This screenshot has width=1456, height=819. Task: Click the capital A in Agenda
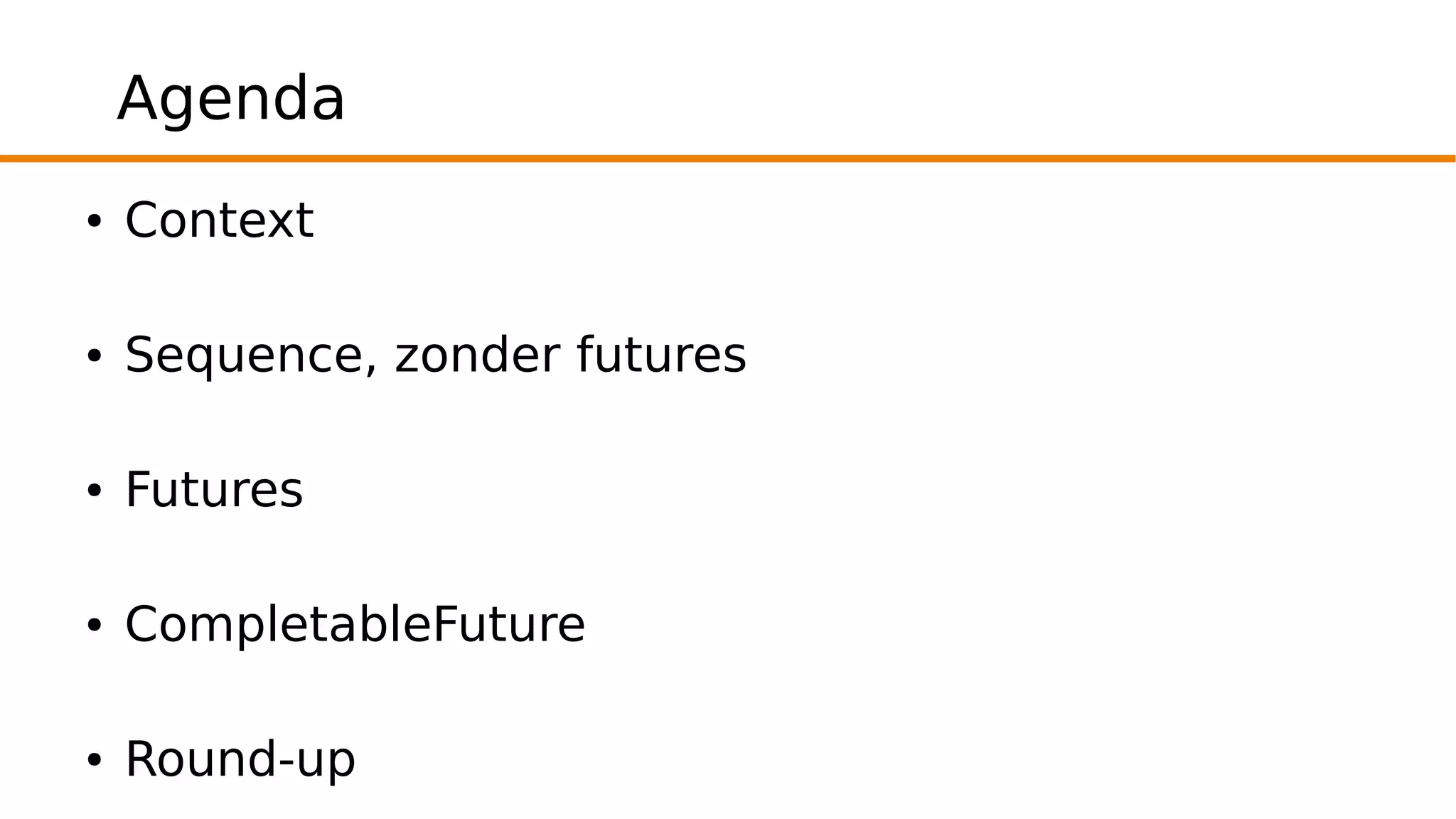pos(137,99)
